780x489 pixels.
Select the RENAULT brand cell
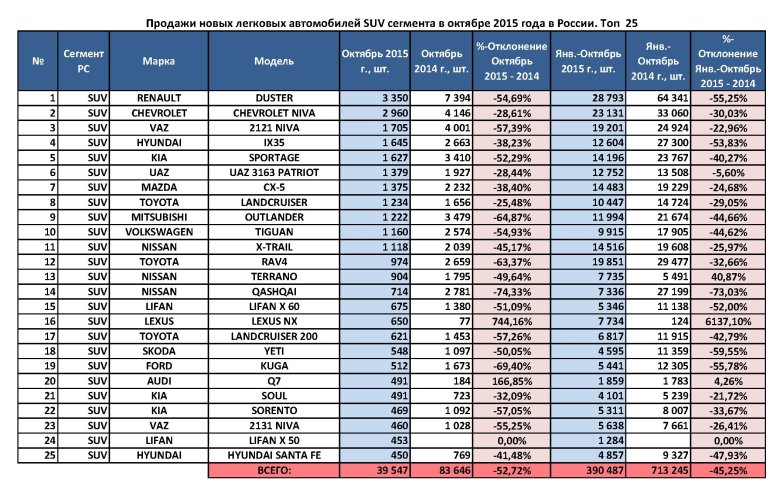pyautogui.click(x=158, y=100)
